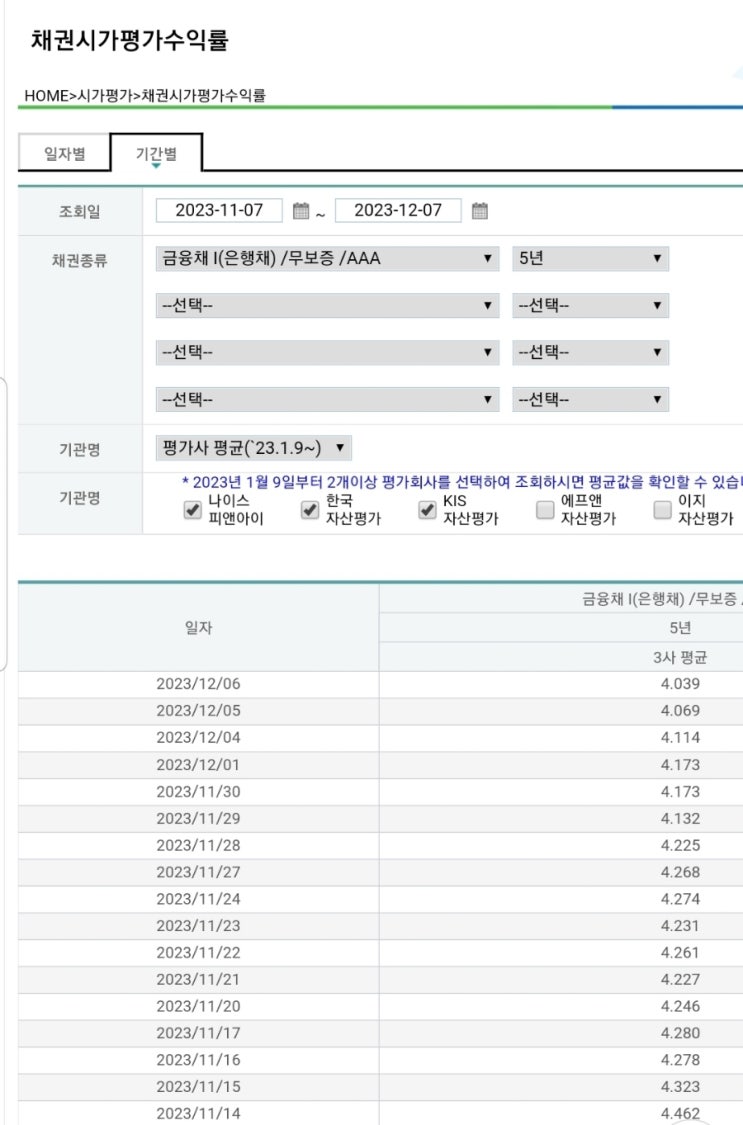This screenshot has width=743, height=1125.
Task: Click the 4.261 yield value
Action: pyautogui.click(x=681, y=953)
